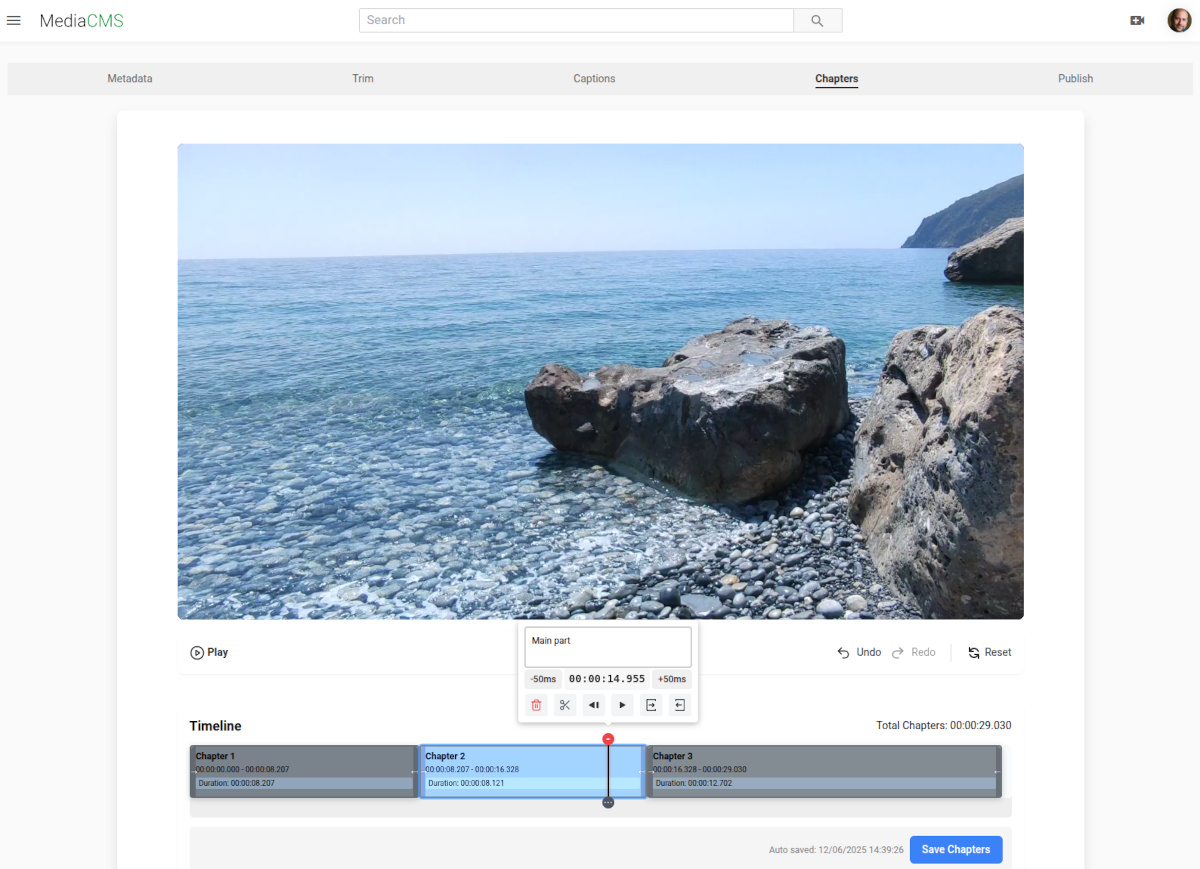Click the Save Chapters button

point(955,849)
